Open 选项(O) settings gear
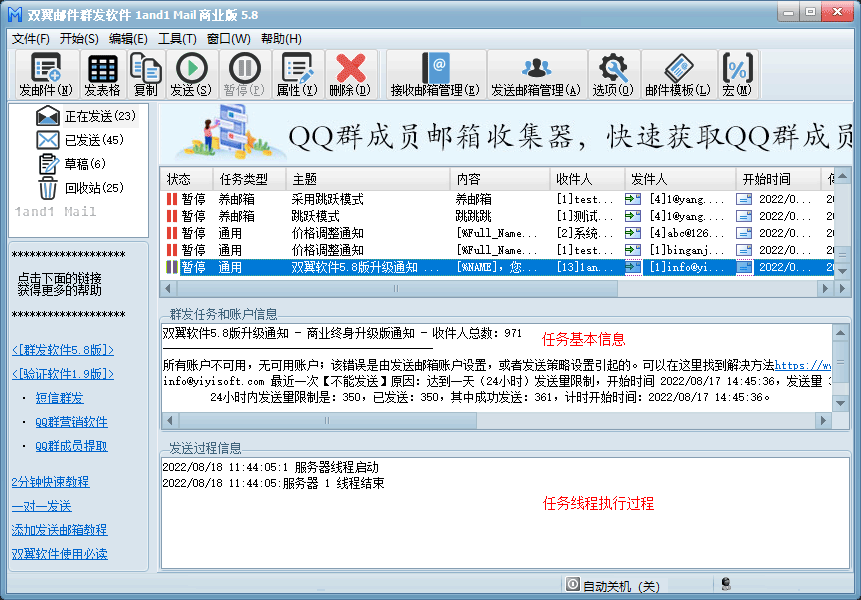The width and height of the screenshot is (861, 600). coord(613,75)
